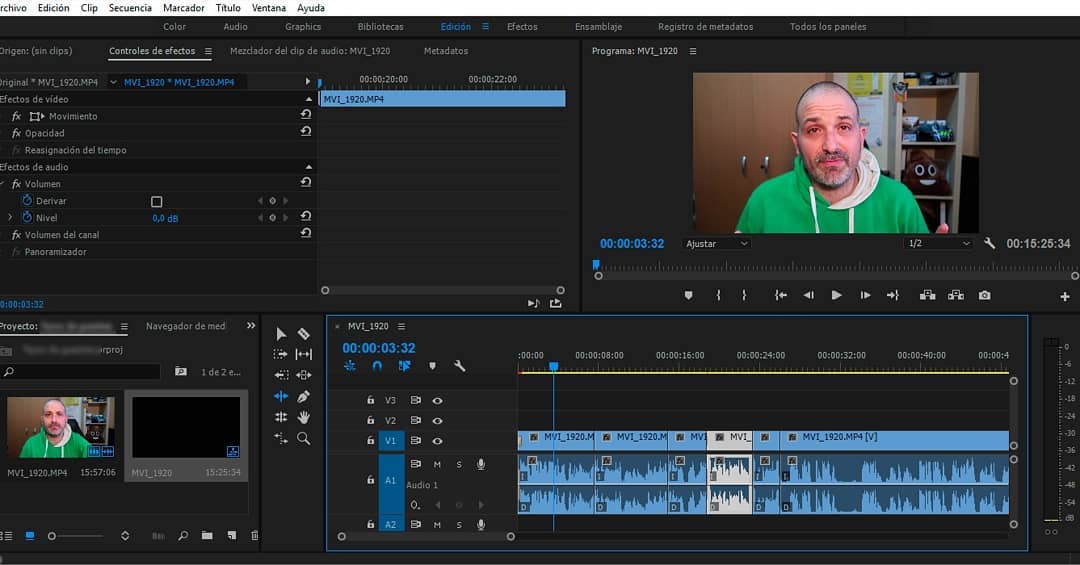
Task: Select the Zoom tool magnifier
Action: 303,438
